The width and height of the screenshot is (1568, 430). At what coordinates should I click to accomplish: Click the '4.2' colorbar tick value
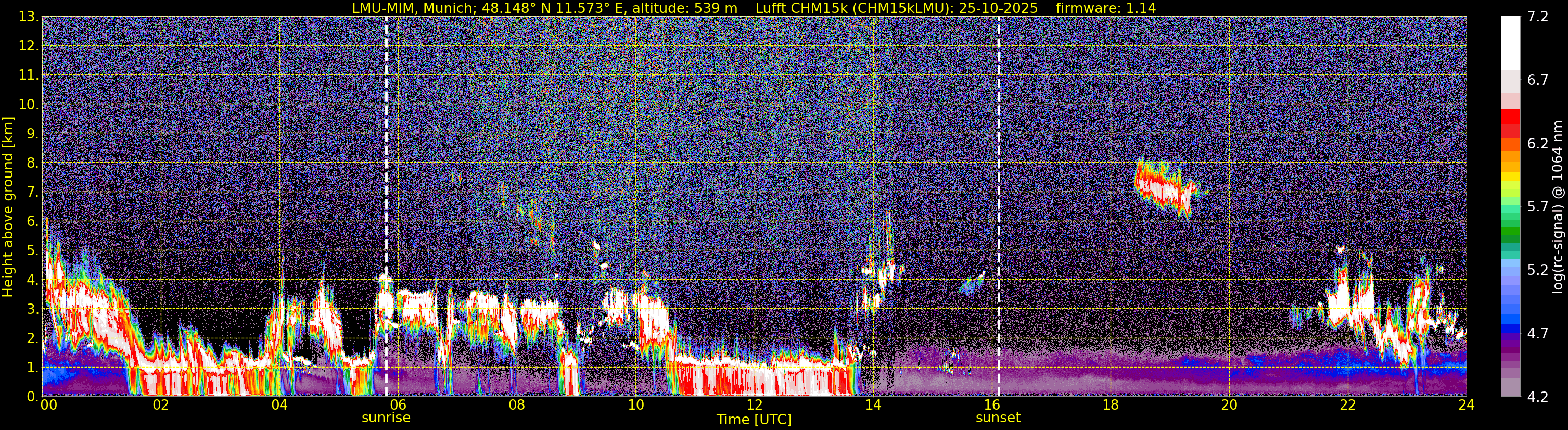pyautogui.click(x=1538, y=397)
